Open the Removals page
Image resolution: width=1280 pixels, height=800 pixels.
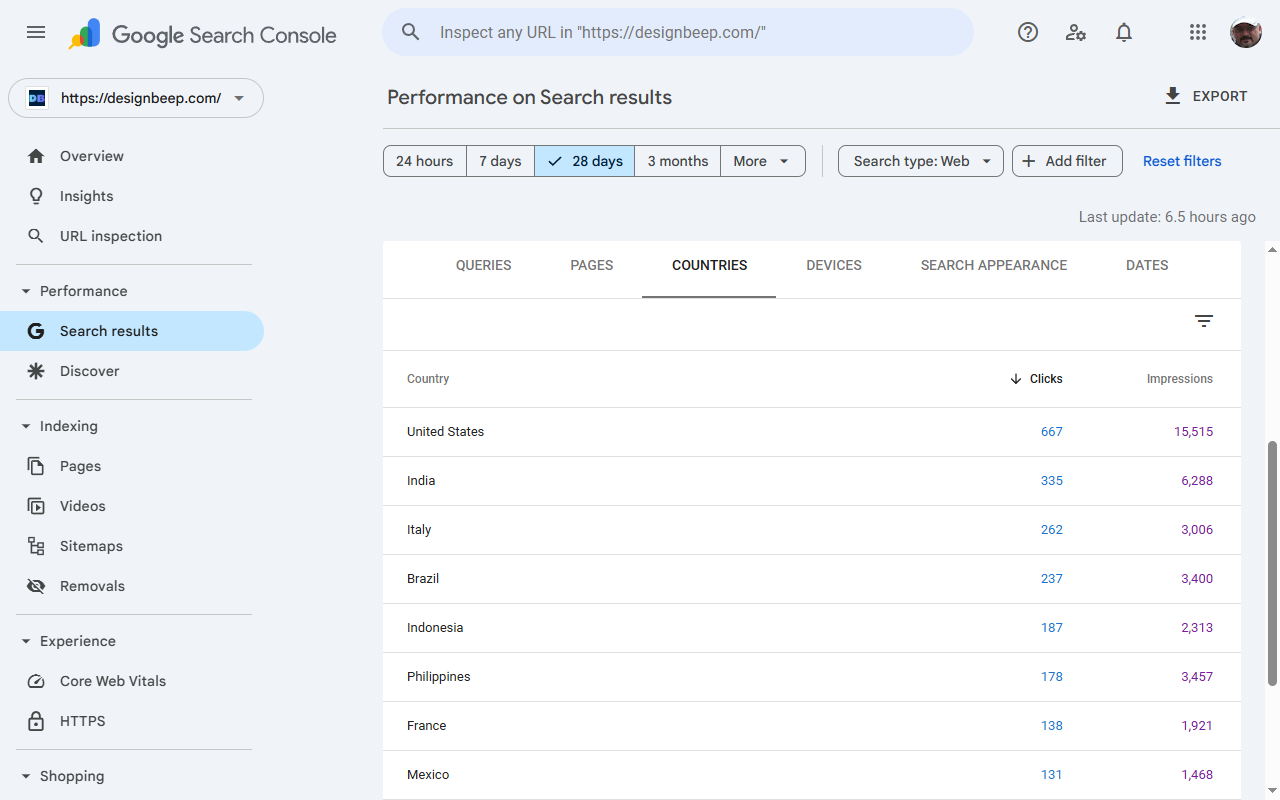point(92,586)
